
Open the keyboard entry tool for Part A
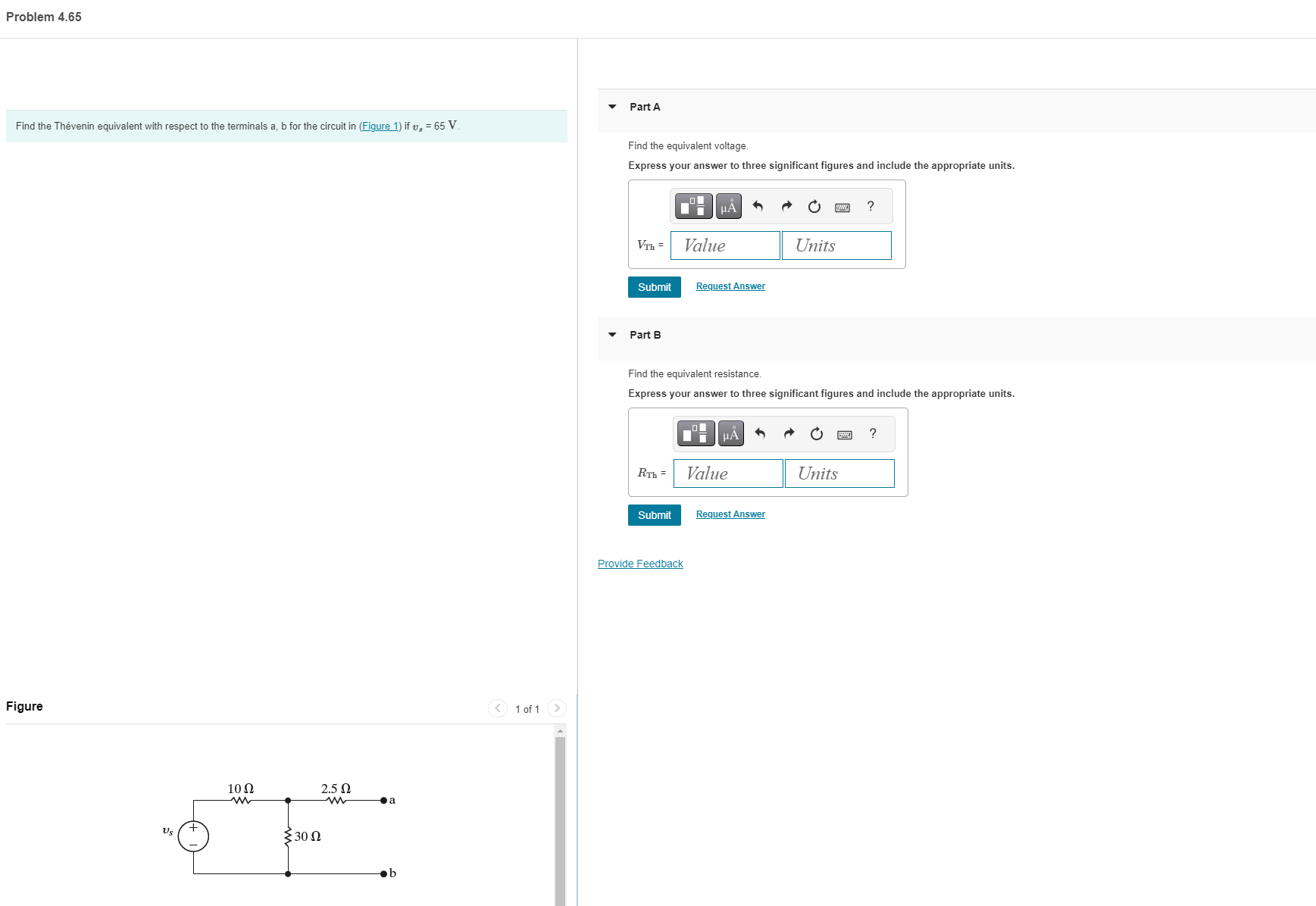(842, 207)
